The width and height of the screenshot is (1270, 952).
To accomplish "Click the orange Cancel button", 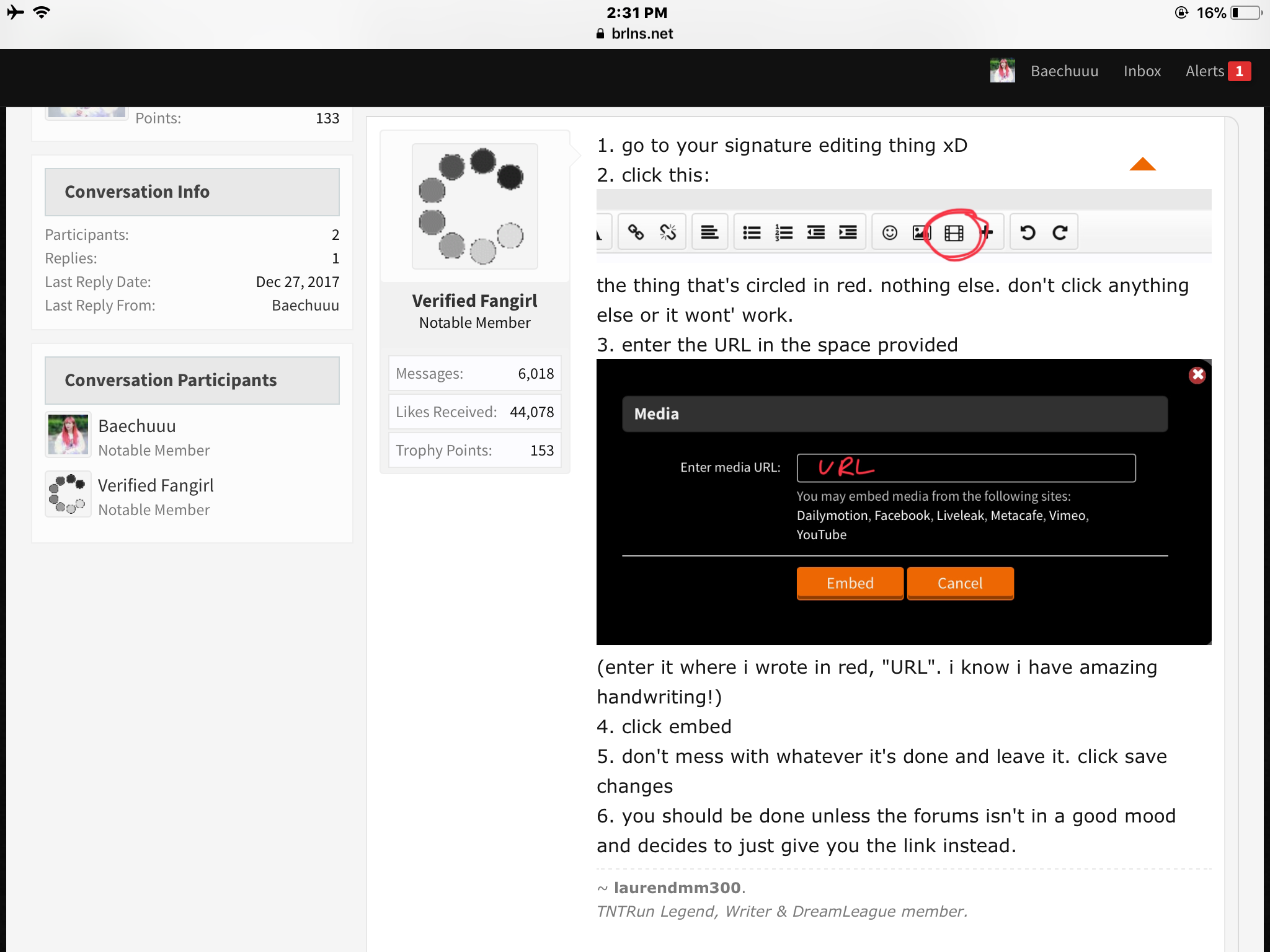I will click(x=960, y=583).
